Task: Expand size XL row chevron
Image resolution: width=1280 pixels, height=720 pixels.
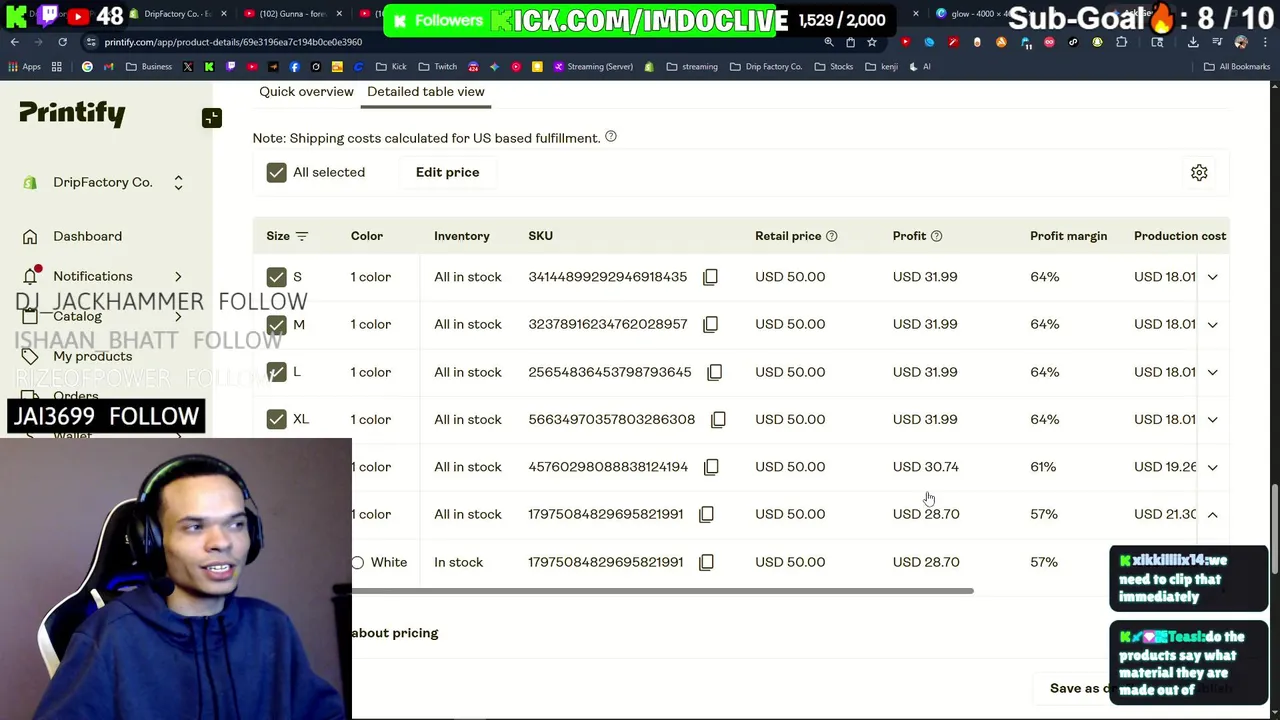Action: [x=1212, y=419]
